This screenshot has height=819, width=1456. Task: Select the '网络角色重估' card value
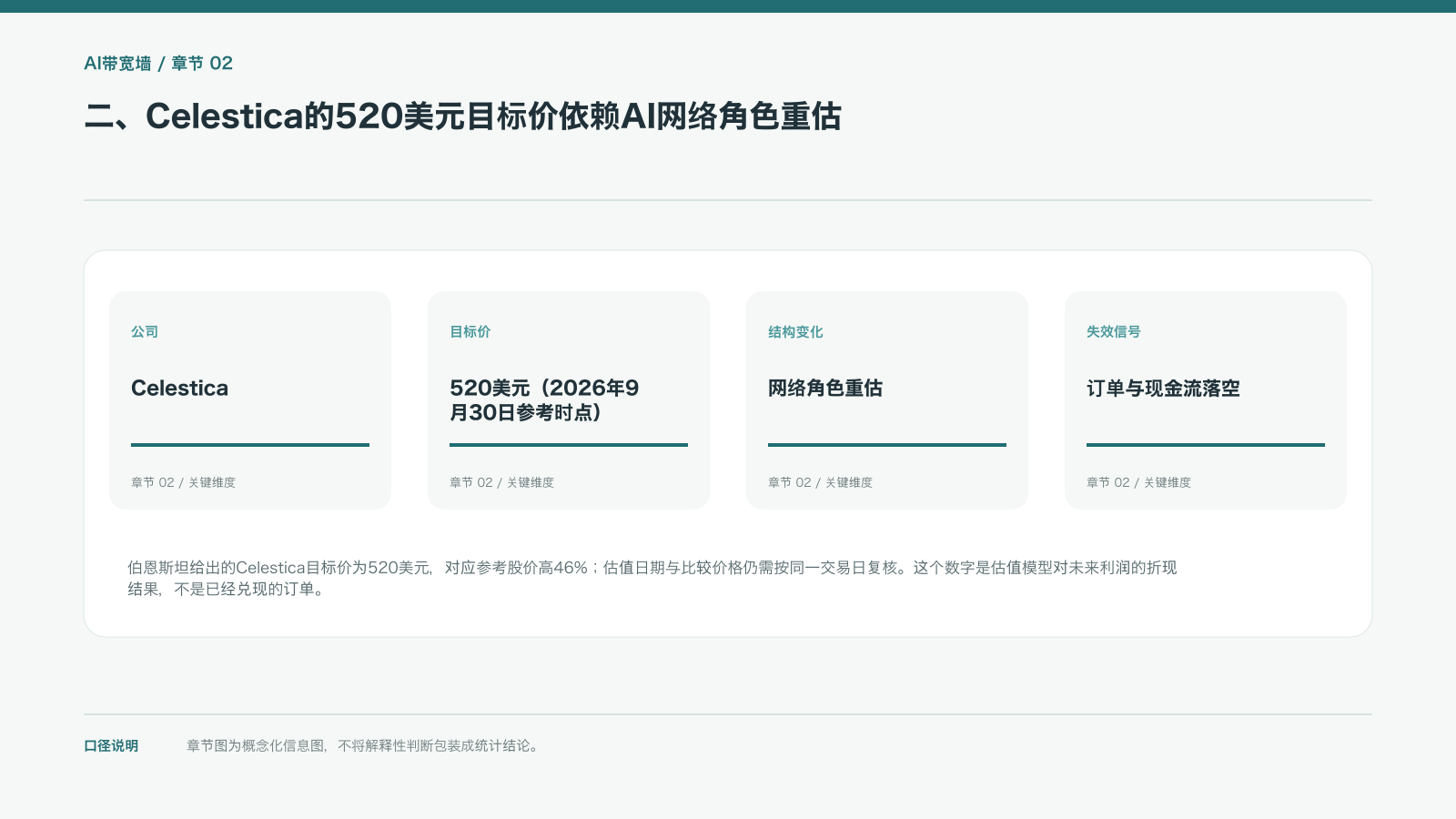[x=825, y=389]
